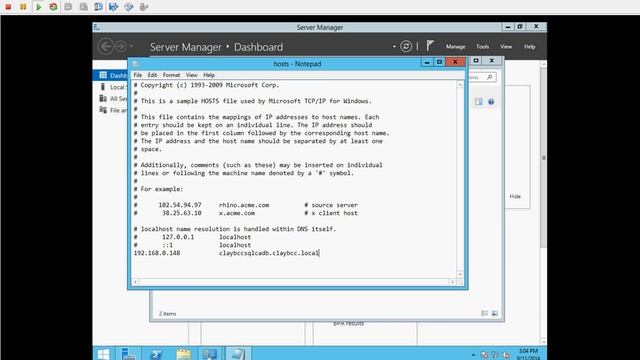Click Notepad vertical scrollbar down arrow

point(460,274)
